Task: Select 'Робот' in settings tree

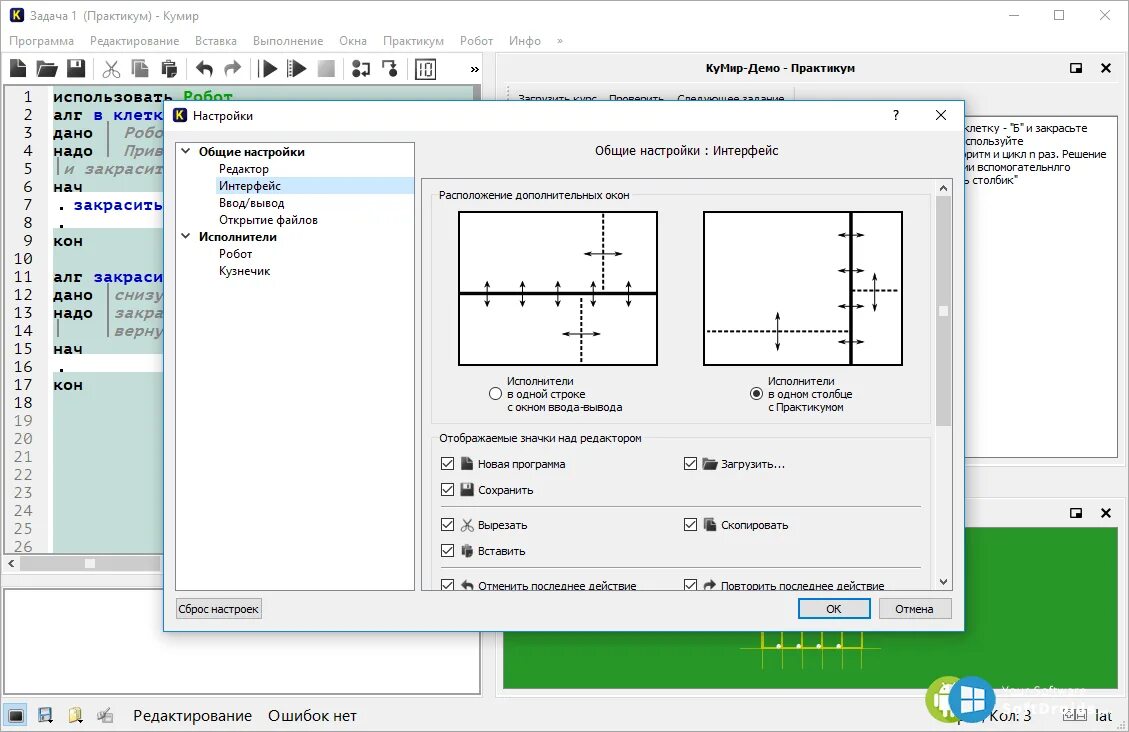Action: (235, 253)
